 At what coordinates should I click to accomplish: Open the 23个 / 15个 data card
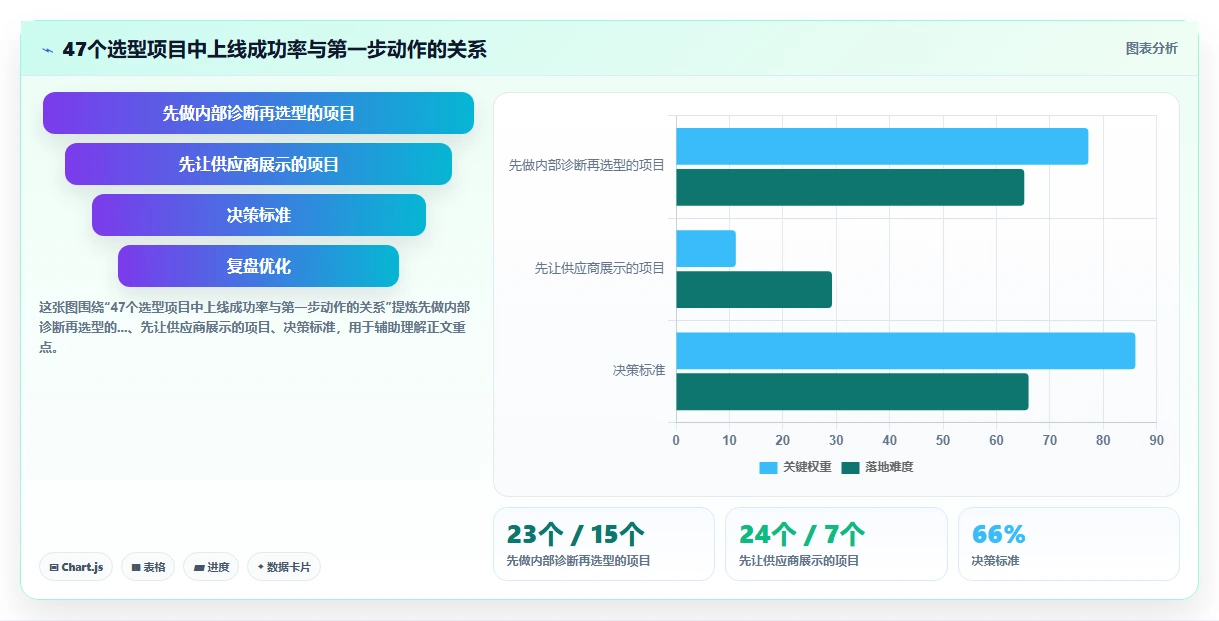point(604,544)
